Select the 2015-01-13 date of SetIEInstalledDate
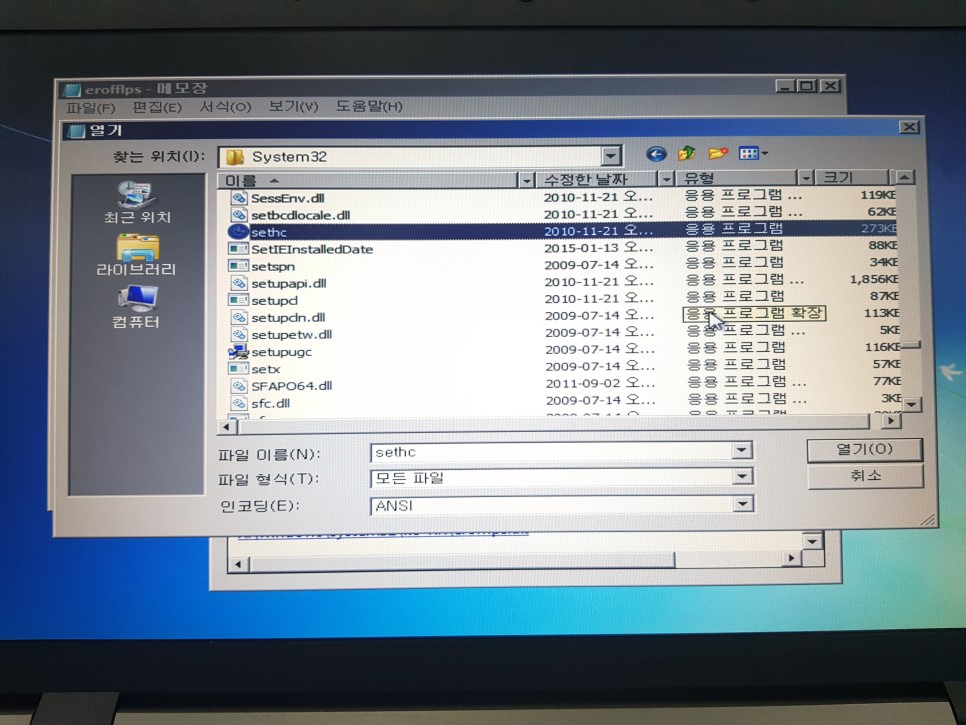The width and height of the screenshot is (966, 725). [598, 248]
